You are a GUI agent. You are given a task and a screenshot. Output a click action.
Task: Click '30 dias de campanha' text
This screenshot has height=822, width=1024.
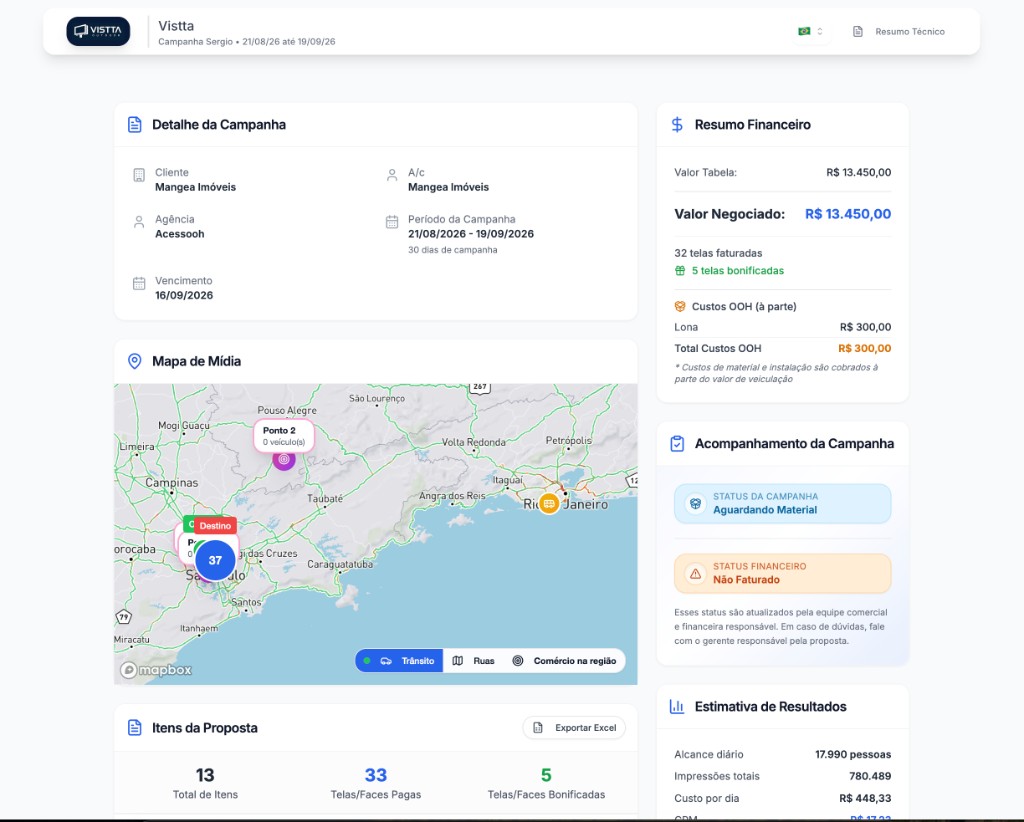click(x=453, y=250)
